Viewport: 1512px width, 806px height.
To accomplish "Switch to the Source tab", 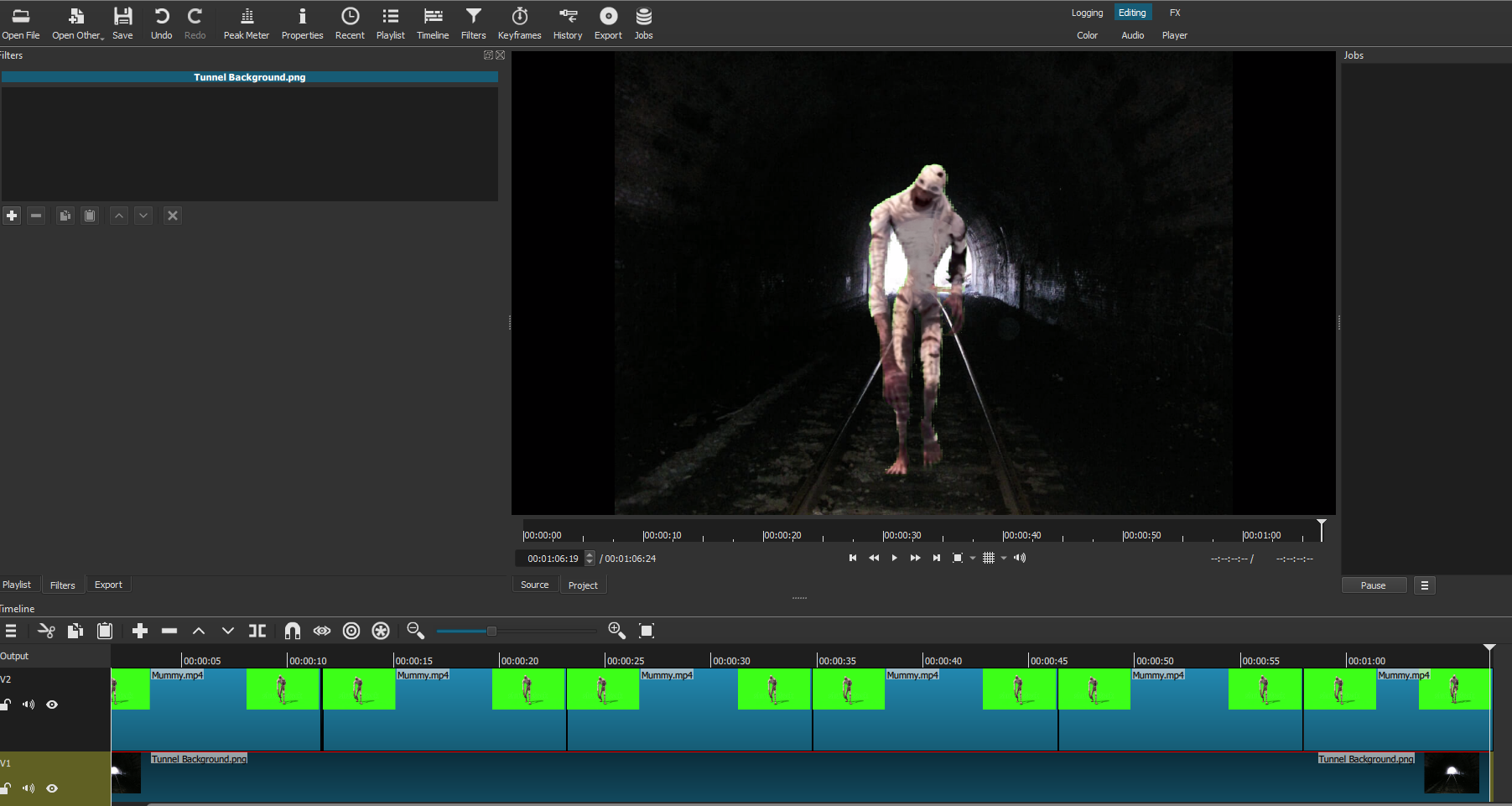I will (535, 584).
